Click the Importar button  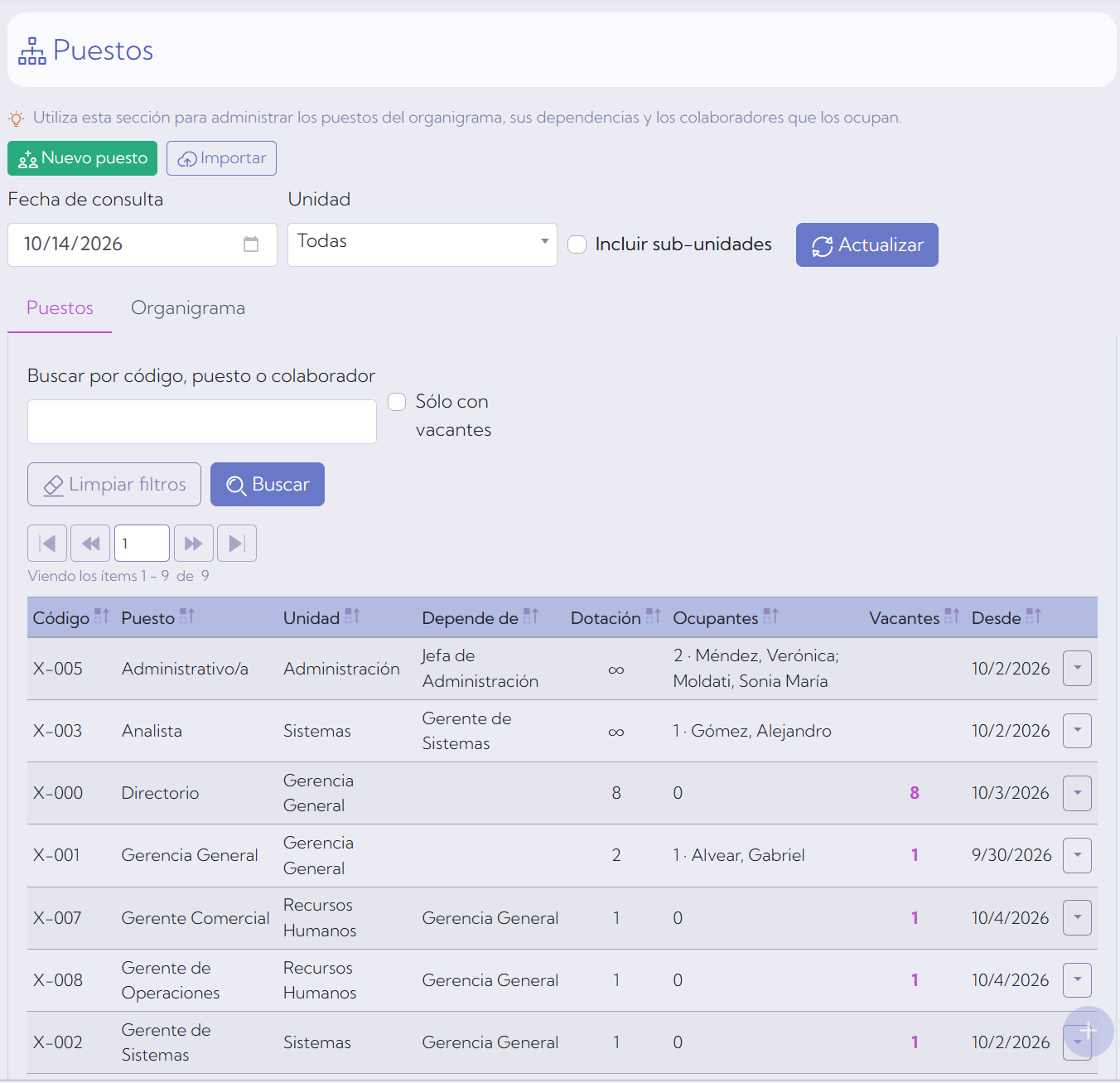click(x=221, y=158)
